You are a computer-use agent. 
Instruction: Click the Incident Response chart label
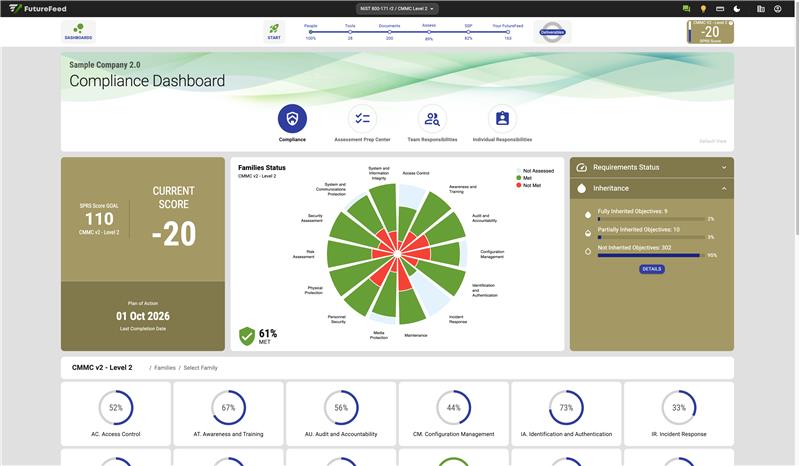[458, 320]
